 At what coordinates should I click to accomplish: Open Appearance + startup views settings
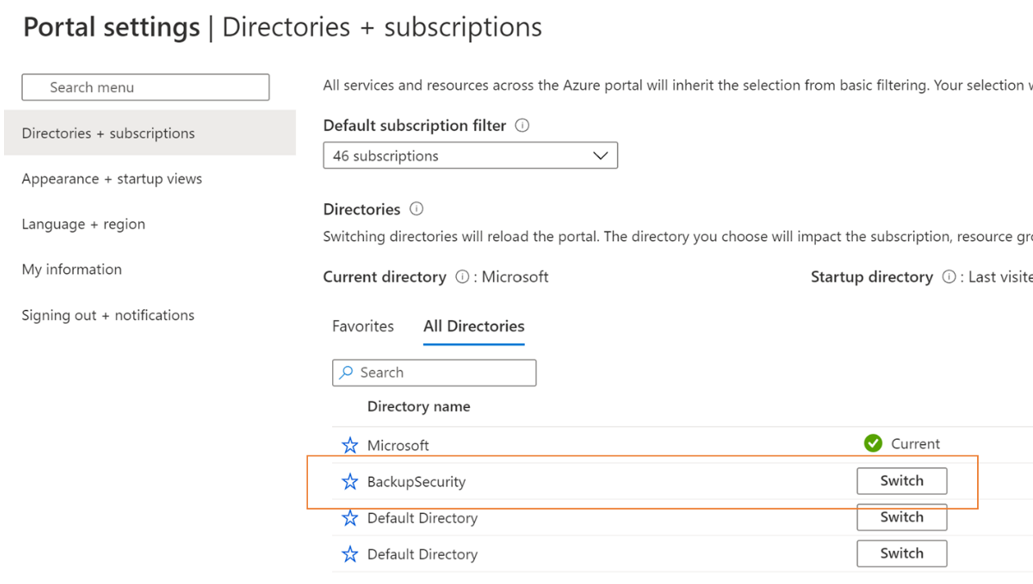pos(112,179)
